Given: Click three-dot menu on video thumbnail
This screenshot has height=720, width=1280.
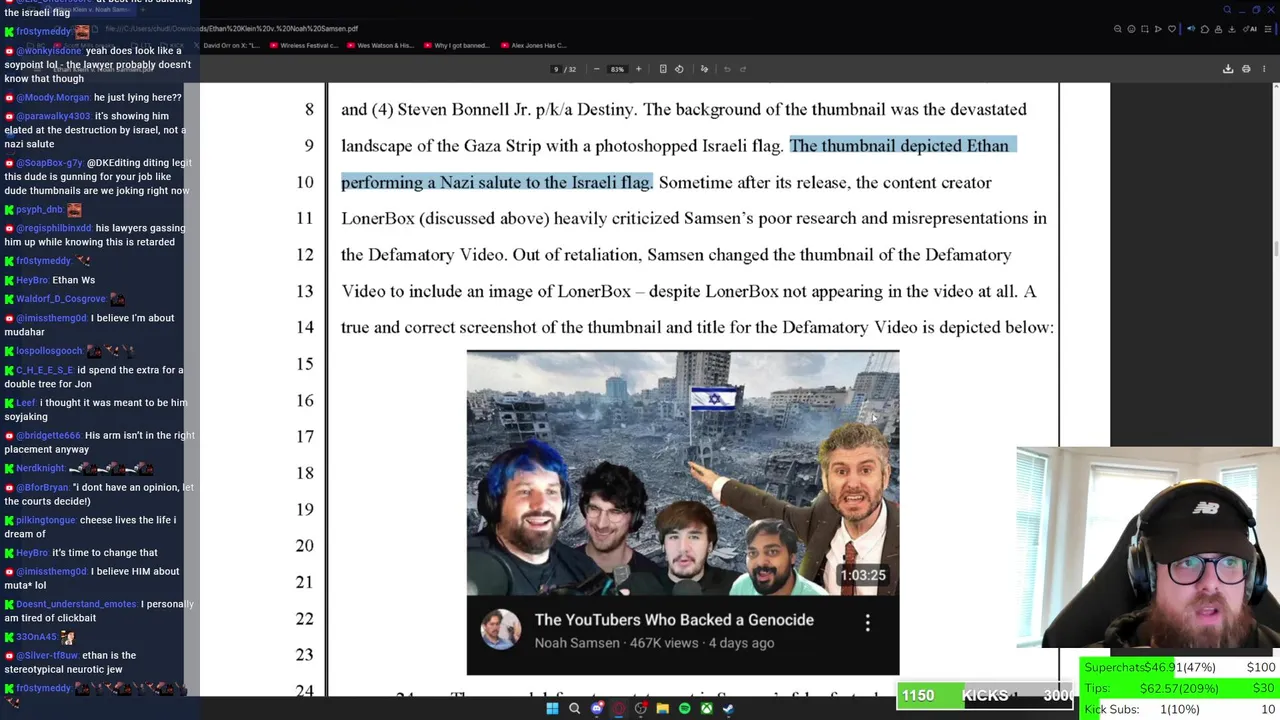Looking at the screenshot, I should pyautogui.click(x=867, y=623).
